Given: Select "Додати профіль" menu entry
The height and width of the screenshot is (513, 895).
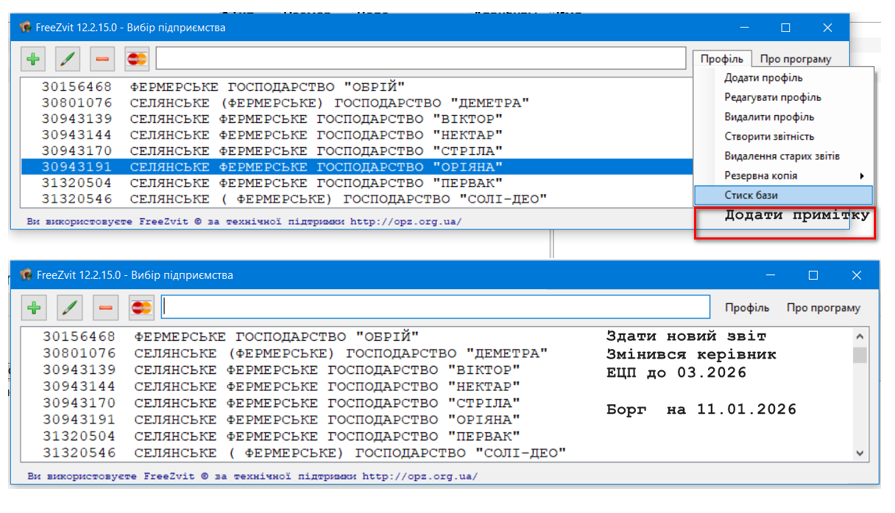Looking at the screenshot, I should pos(763,78).
